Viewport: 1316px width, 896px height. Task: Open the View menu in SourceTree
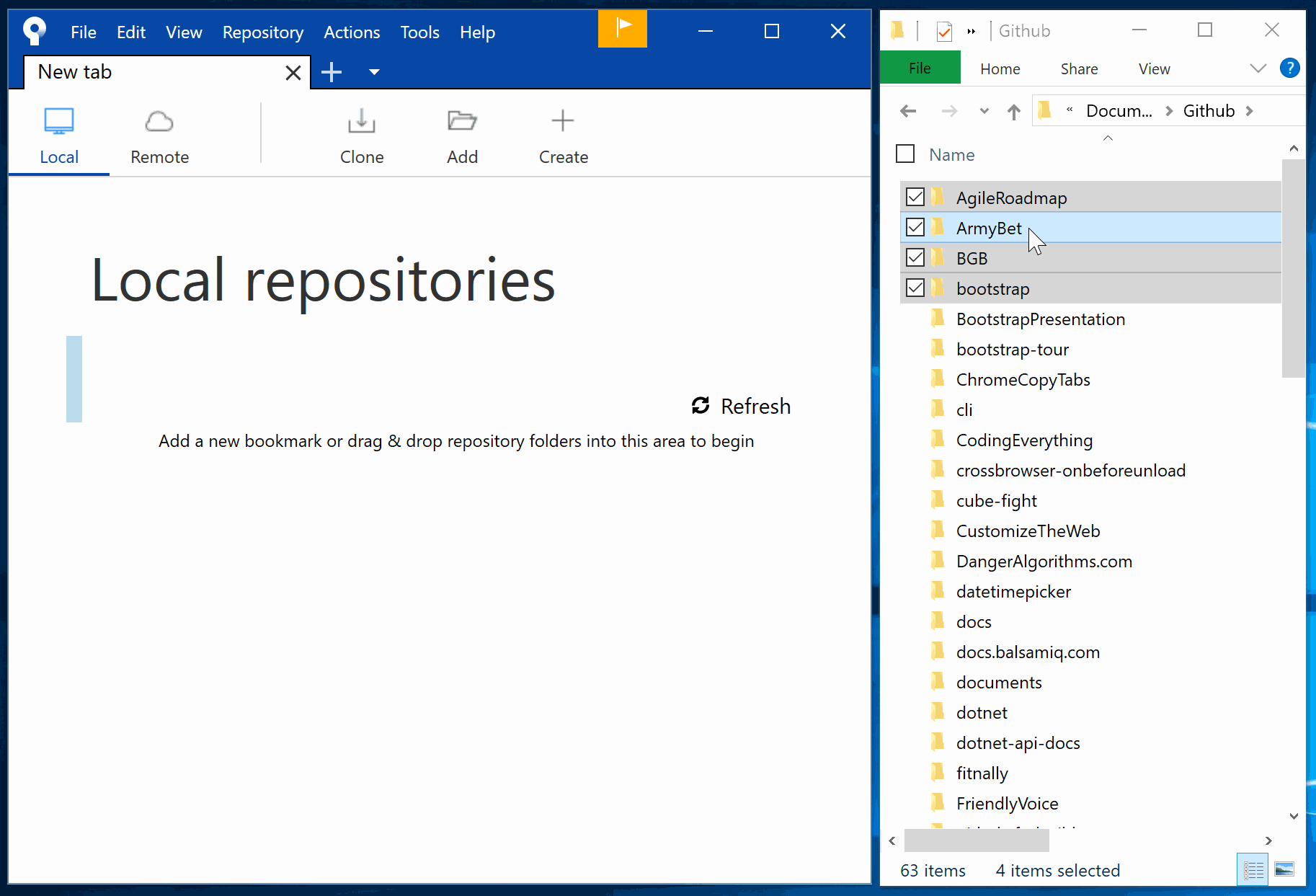[x=184, y=32]
